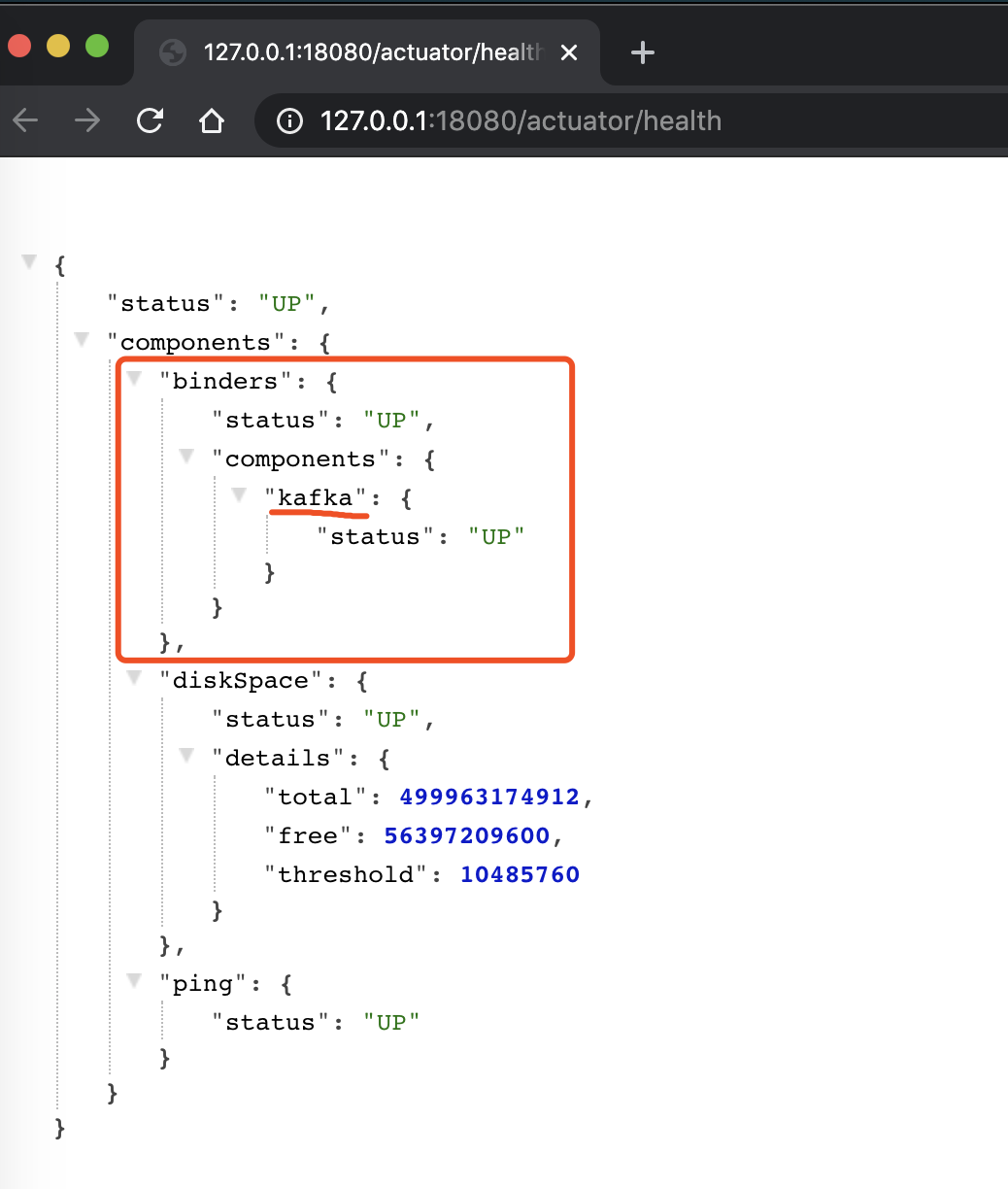Collapse the root JSON object
Viewport: 1008px width, 1189px height.
coord(29,262)
